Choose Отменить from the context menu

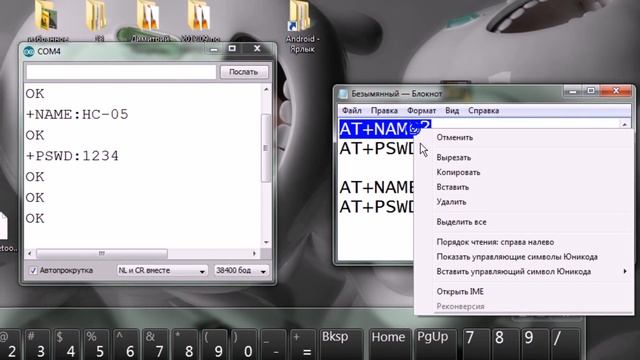(x=455, y=138)
